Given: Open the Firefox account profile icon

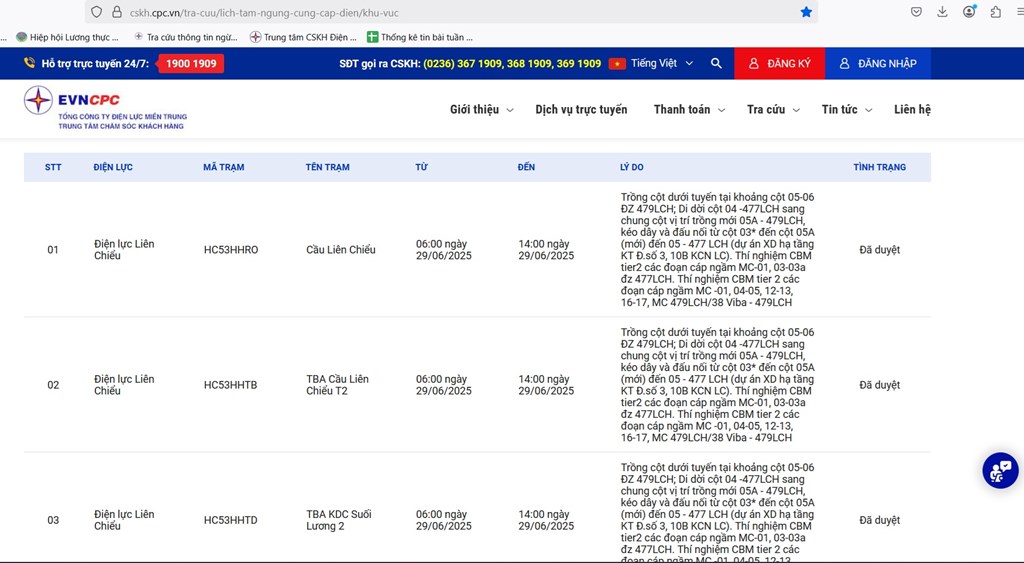Looking at the screenshot, I should point(969,12).
